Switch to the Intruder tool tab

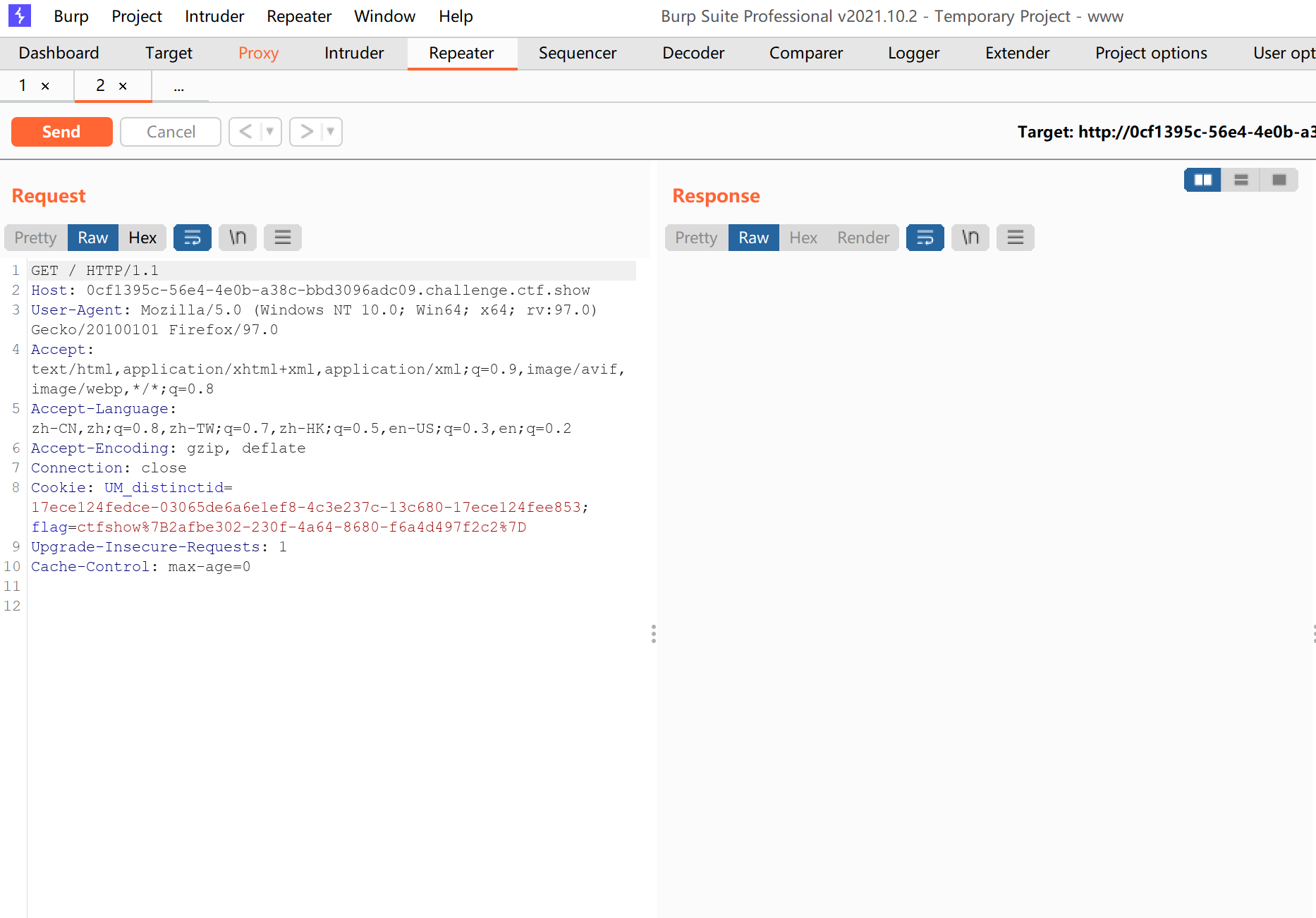tap(354, 53)
